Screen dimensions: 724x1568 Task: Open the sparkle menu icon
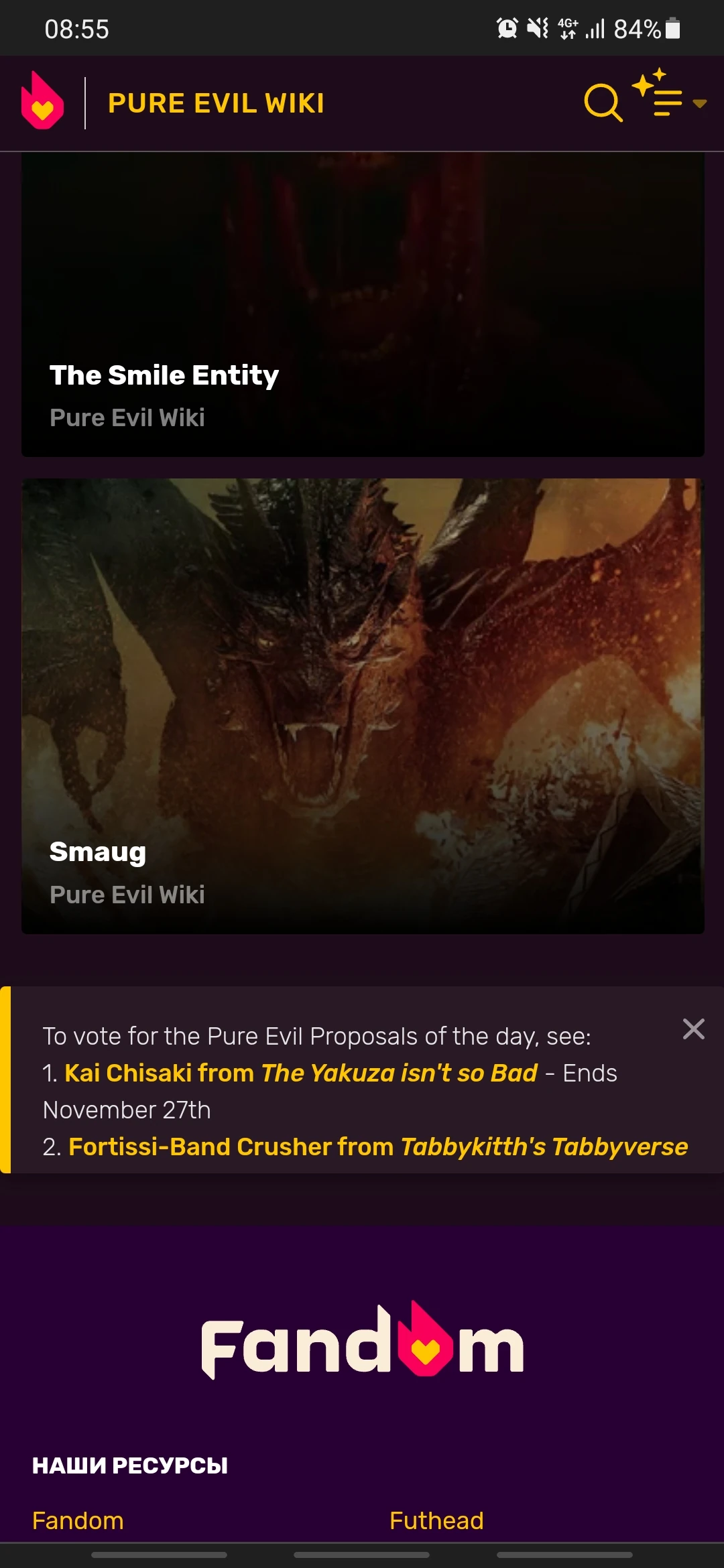coord(658,92)
